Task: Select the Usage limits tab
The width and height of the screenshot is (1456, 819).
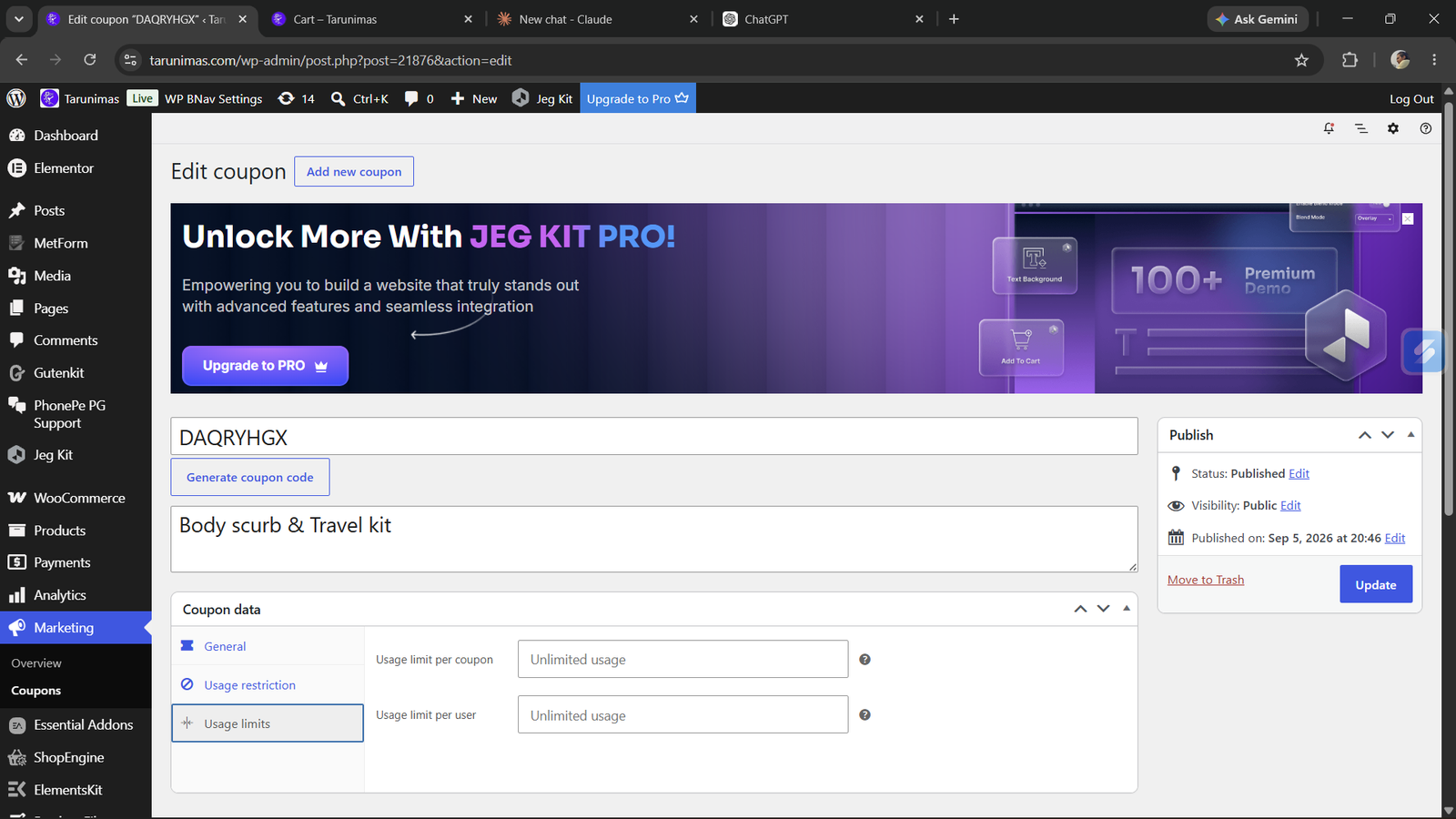Action: (268, 723)
